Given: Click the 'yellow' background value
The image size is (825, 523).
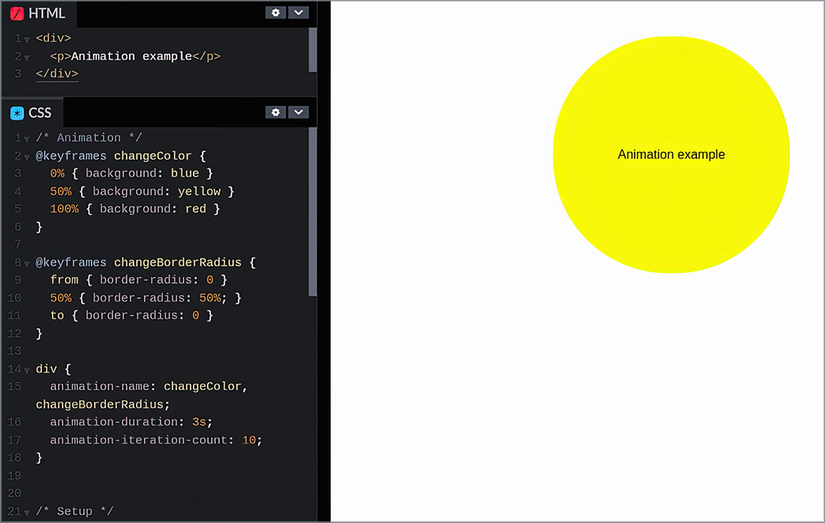Looking at the screenshot, I should click(199, 191).
